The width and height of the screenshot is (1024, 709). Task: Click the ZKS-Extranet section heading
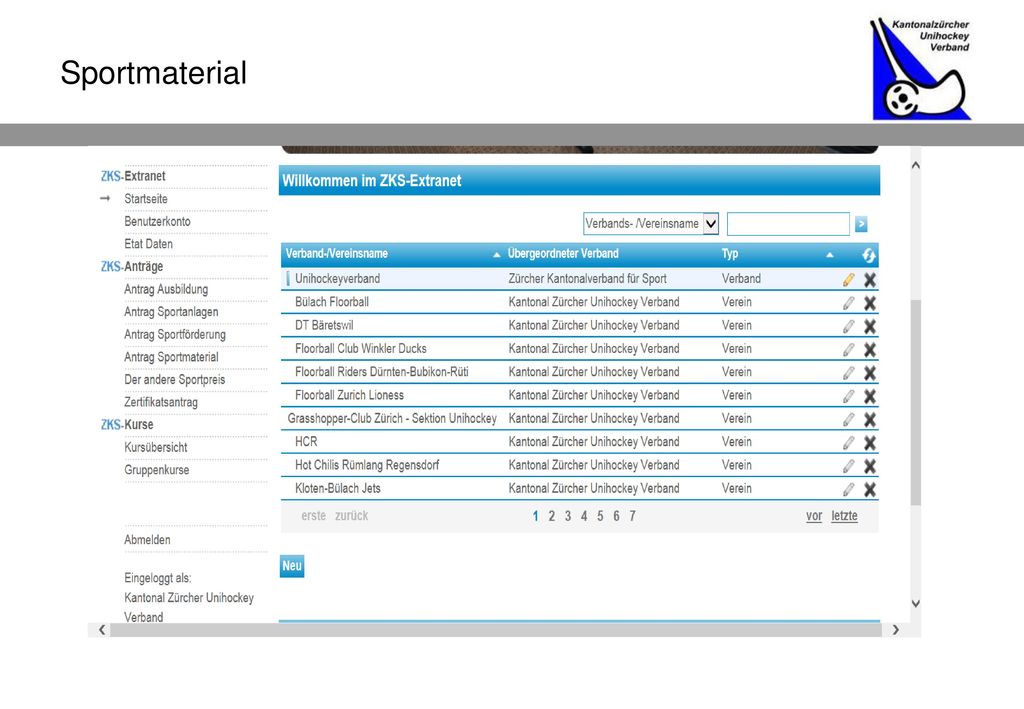133,176
